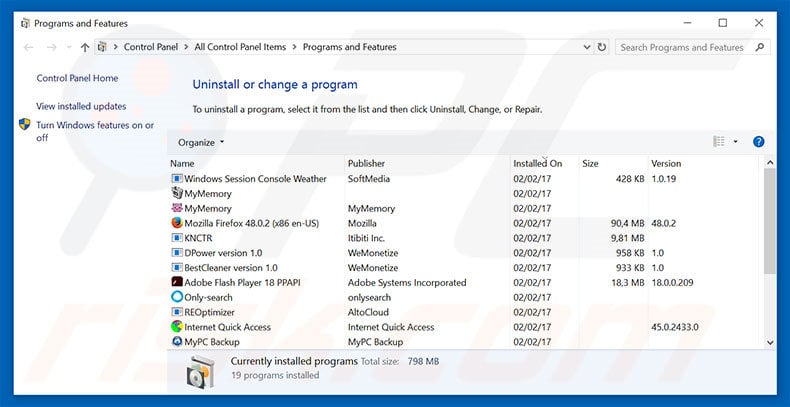Image resolution: width=790 pixels, height=407 pixels.
Task: Go back with the back arrow
Action: point(28,47)
